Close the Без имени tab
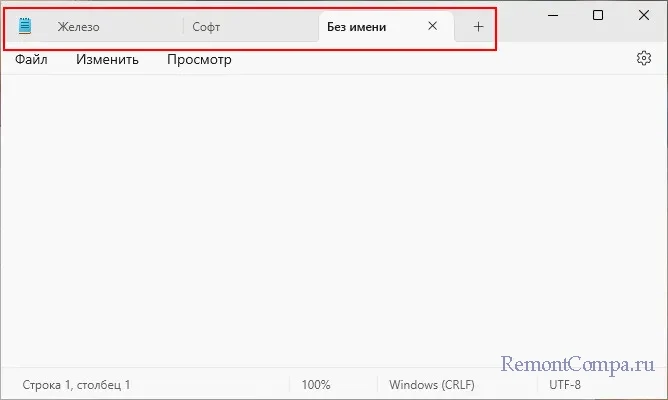The height and width of the screenshot is (400, 668). tap(432, 27)
